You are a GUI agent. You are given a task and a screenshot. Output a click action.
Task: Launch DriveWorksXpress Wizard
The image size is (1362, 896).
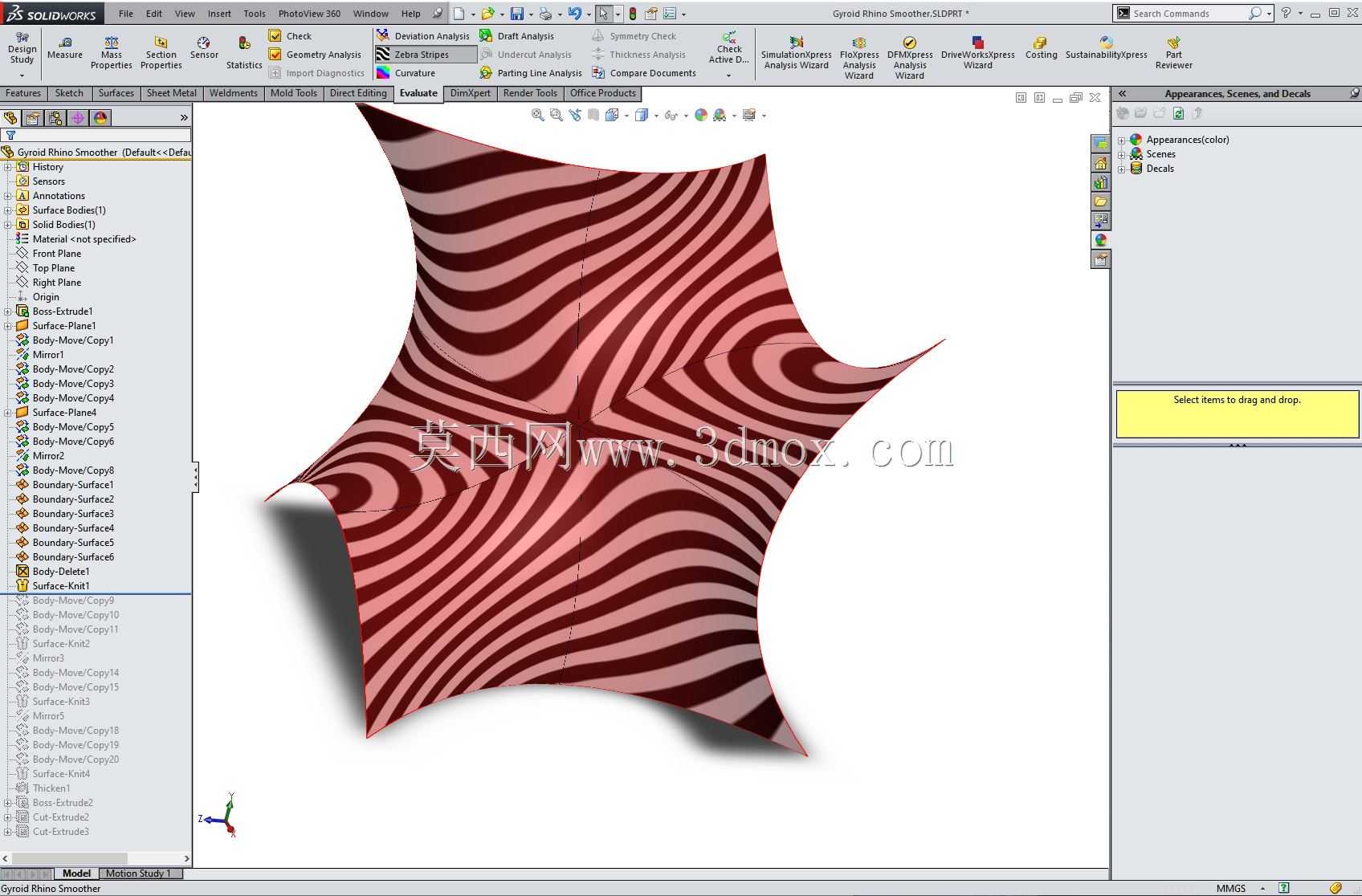coord(977,52)
